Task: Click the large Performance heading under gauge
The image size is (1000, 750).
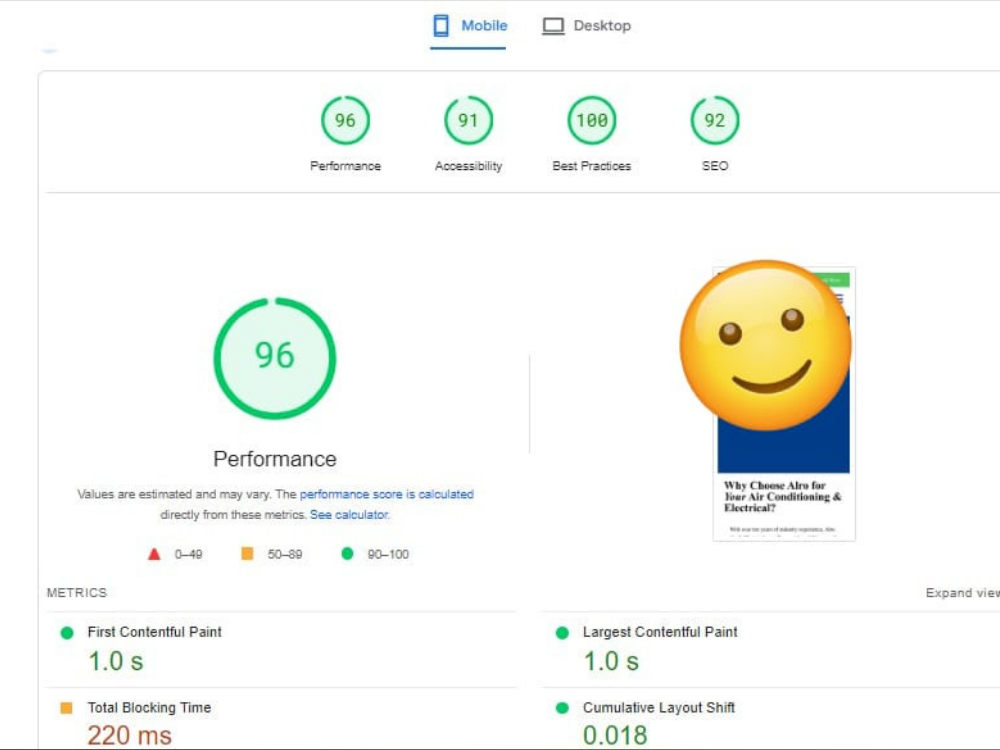Action: [x=275, y=459]
